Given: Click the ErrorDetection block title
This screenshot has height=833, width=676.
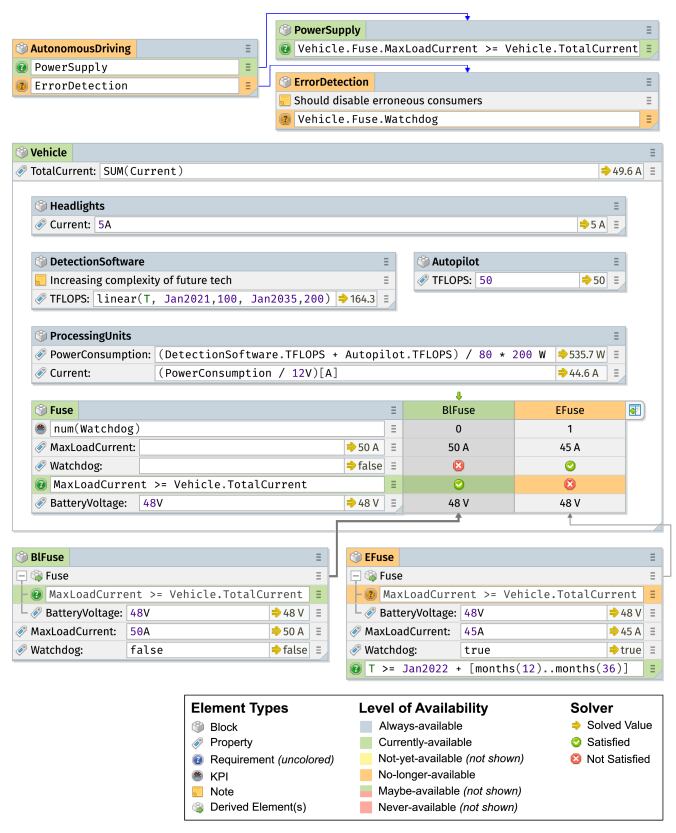Looking at the screenshot, I should (331, 82).
